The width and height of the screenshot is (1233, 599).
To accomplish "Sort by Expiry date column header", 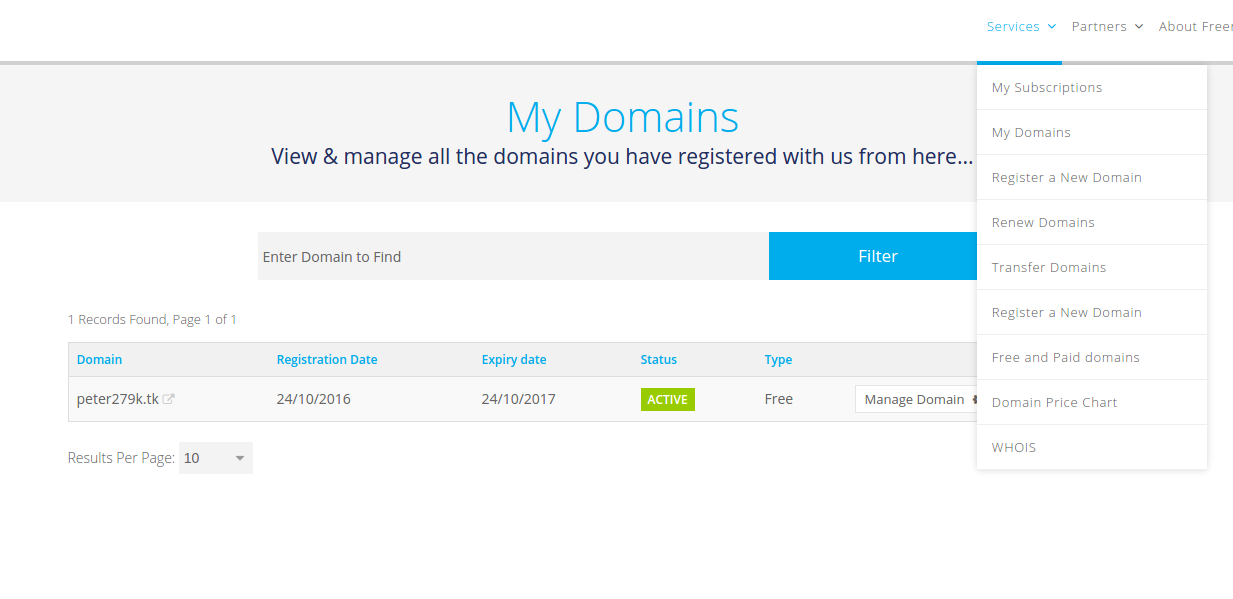I will 513,360.
